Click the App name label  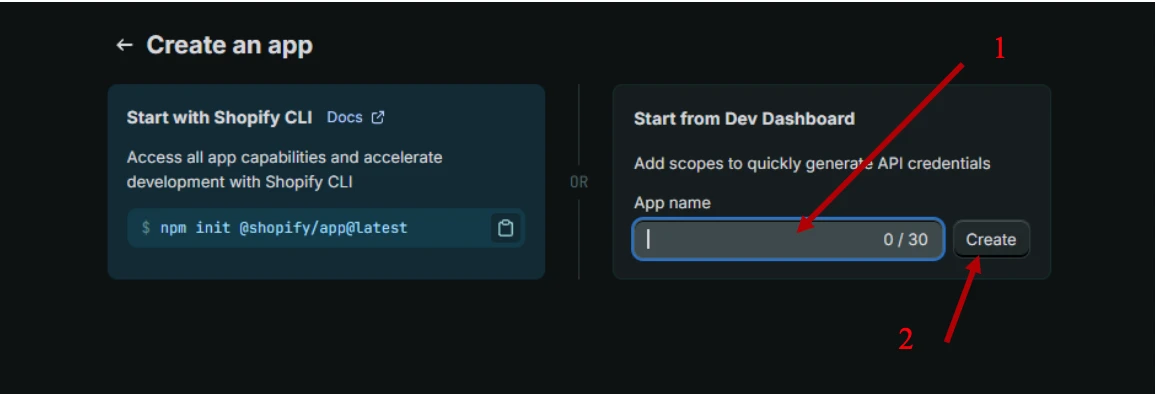(x=672, y=202)
